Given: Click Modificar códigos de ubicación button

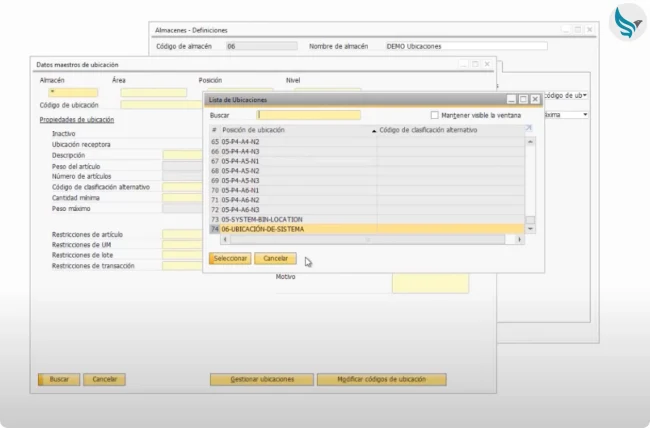Looking at the screenshot, I should point(382,379).
